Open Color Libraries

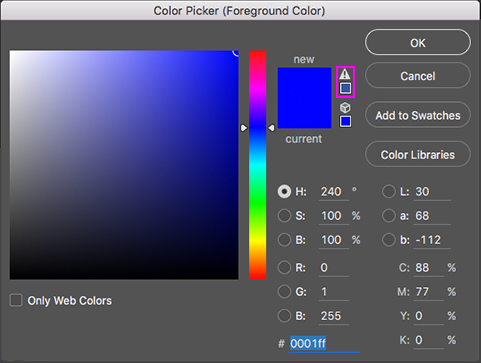pos(418,154)
